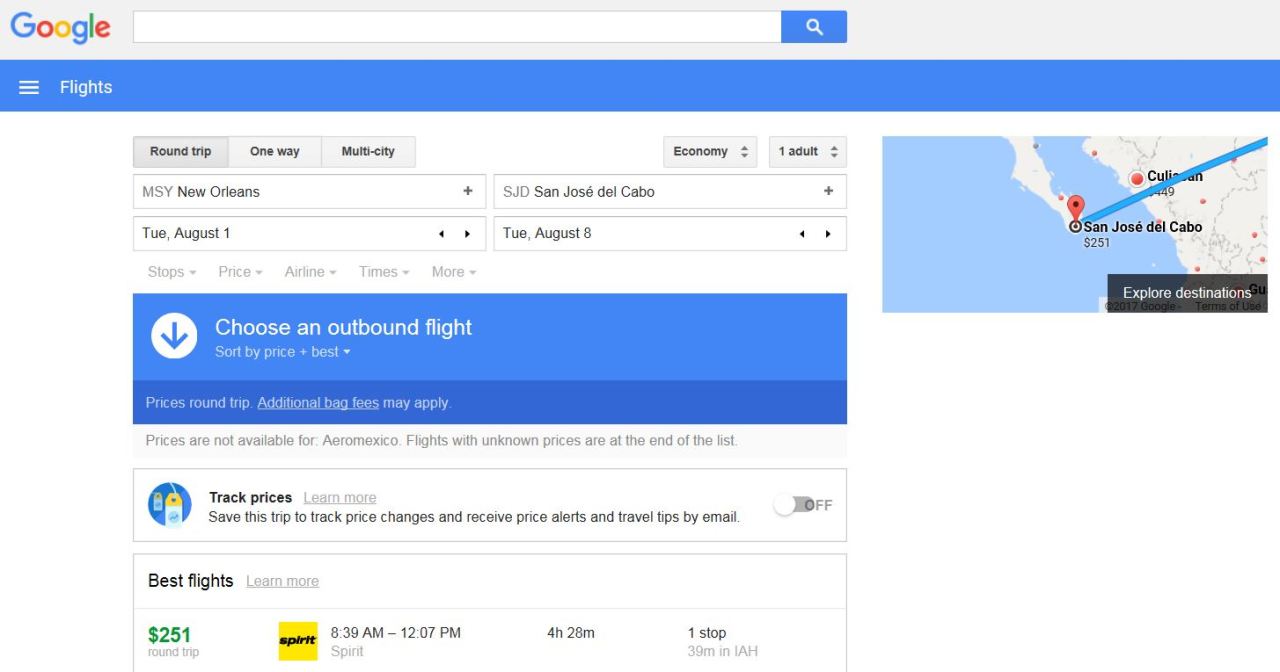Click the Spirit airline logo
Viewport: 1280px width, 672px height.
pyautogui.click(x=298, y=641)
